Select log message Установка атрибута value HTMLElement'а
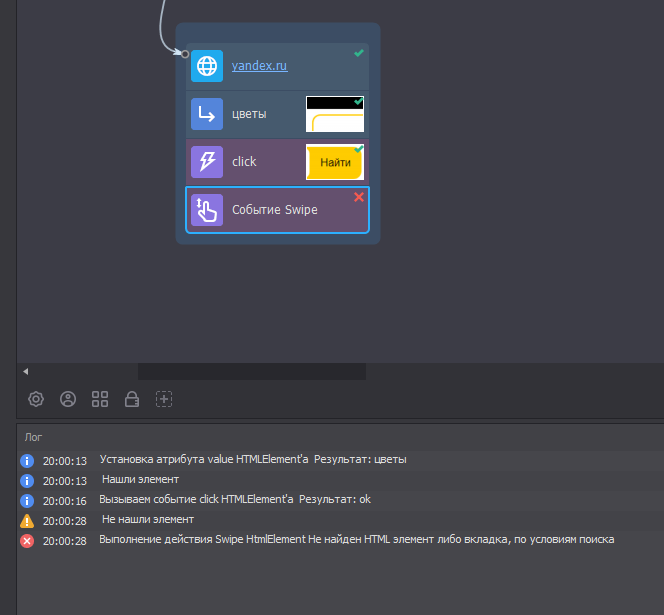This screenshot has width=664, height=615. (253, 460)
